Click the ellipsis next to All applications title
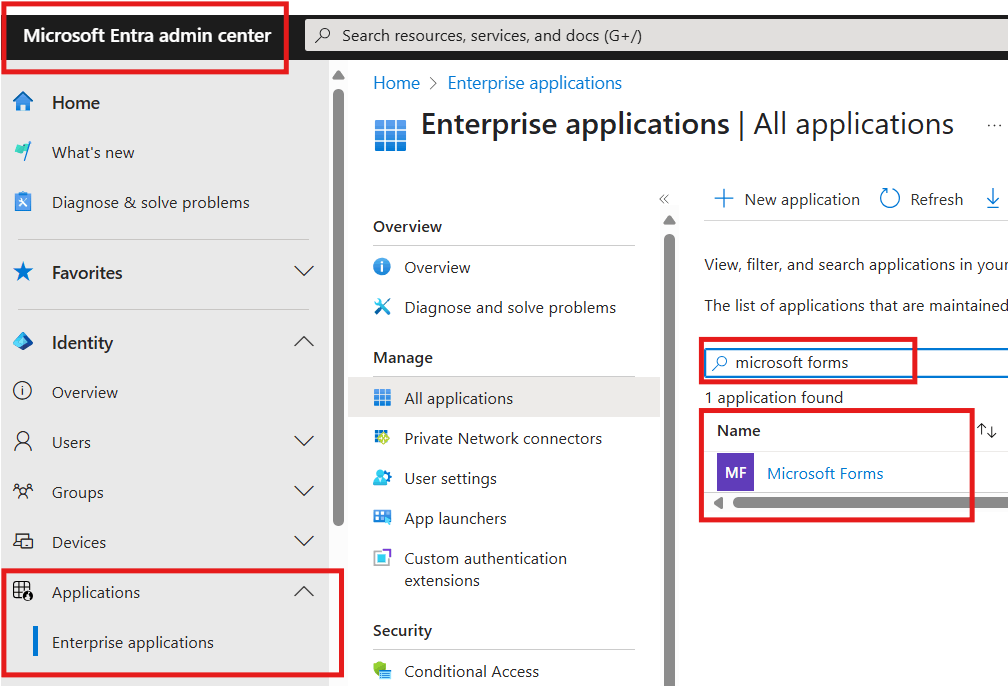Screen dimensions: 1008x686 coord(995,124)
